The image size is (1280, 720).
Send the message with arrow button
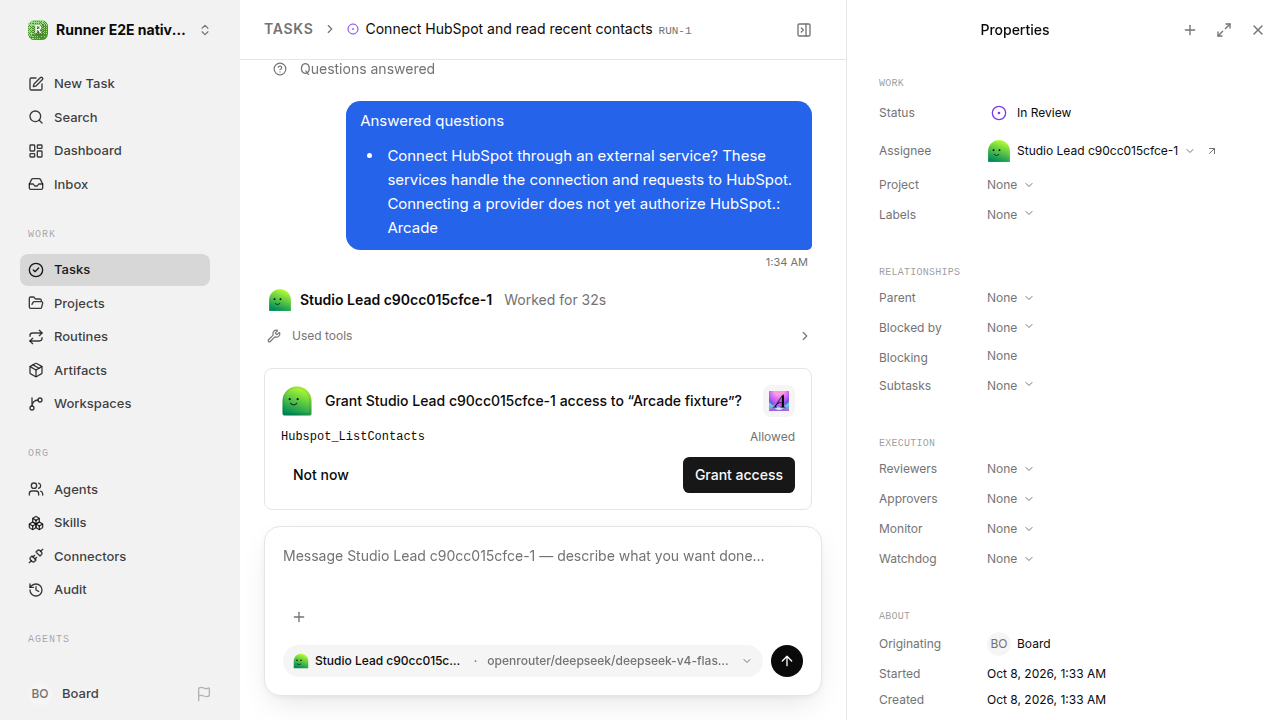click(787, 661)
